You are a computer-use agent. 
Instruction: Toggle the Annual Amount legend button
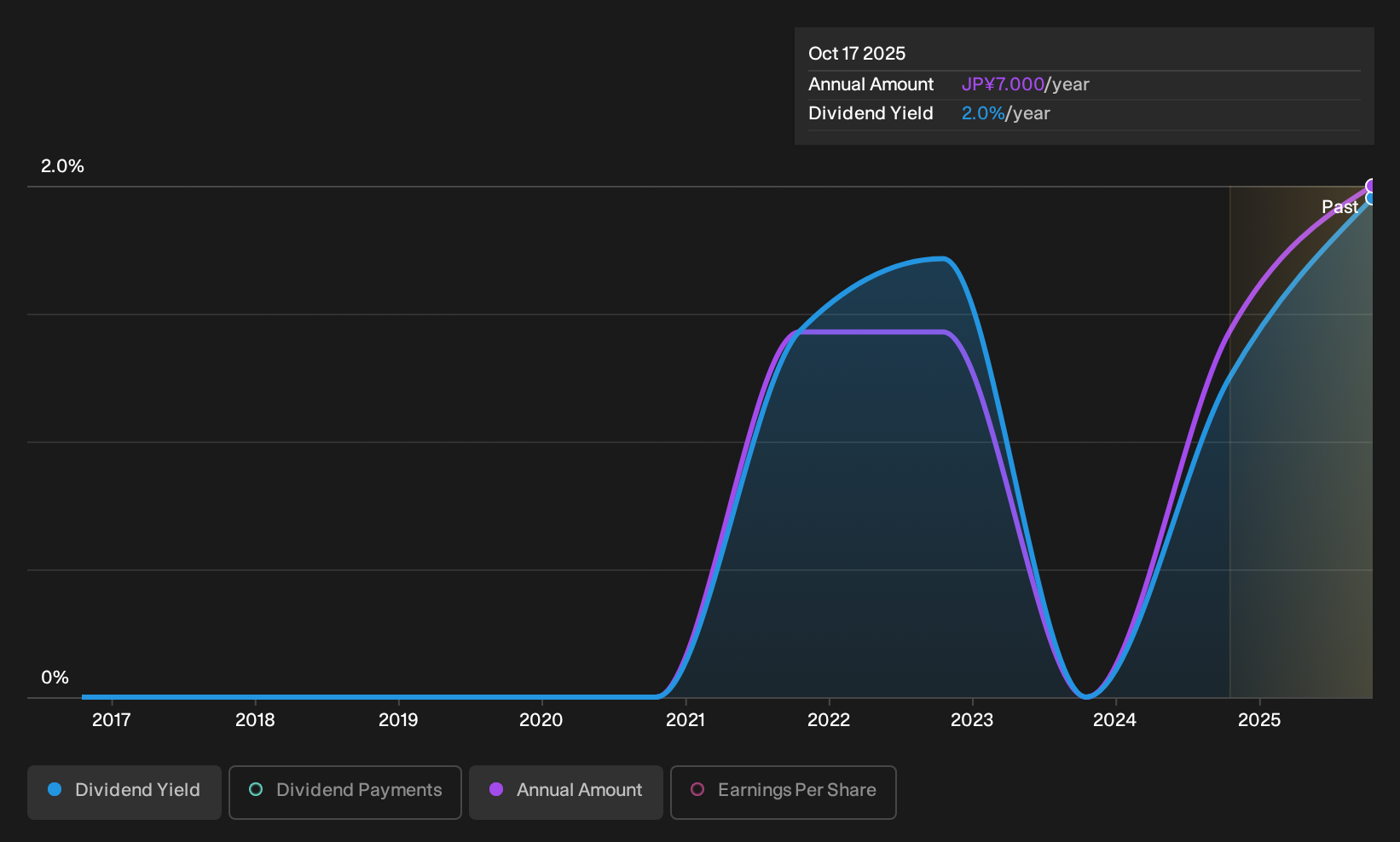tap(566, 793)
